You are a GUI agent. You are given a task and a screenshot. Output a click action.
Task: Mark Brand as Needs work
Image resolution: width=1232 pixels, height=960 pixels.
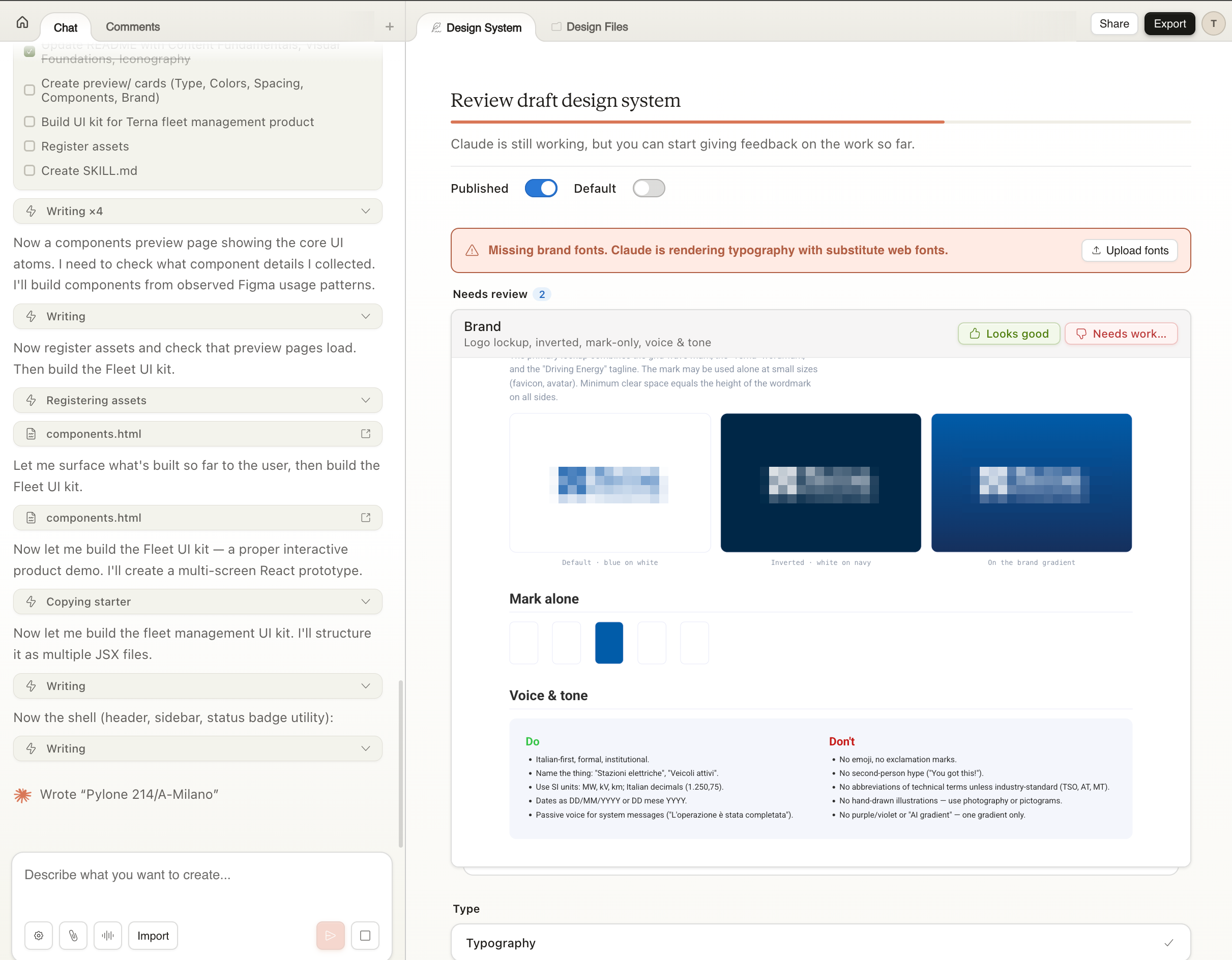pos(1121,334)
